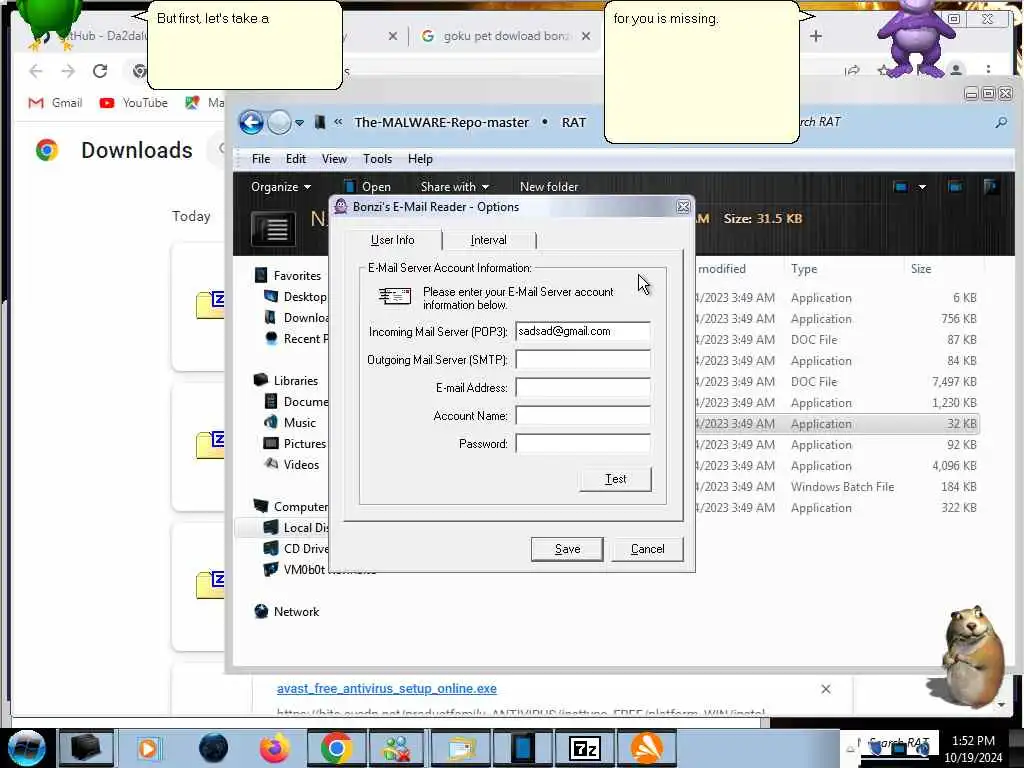
Task: Open 7-Zip from the taskbar
Action: (584, 748)
